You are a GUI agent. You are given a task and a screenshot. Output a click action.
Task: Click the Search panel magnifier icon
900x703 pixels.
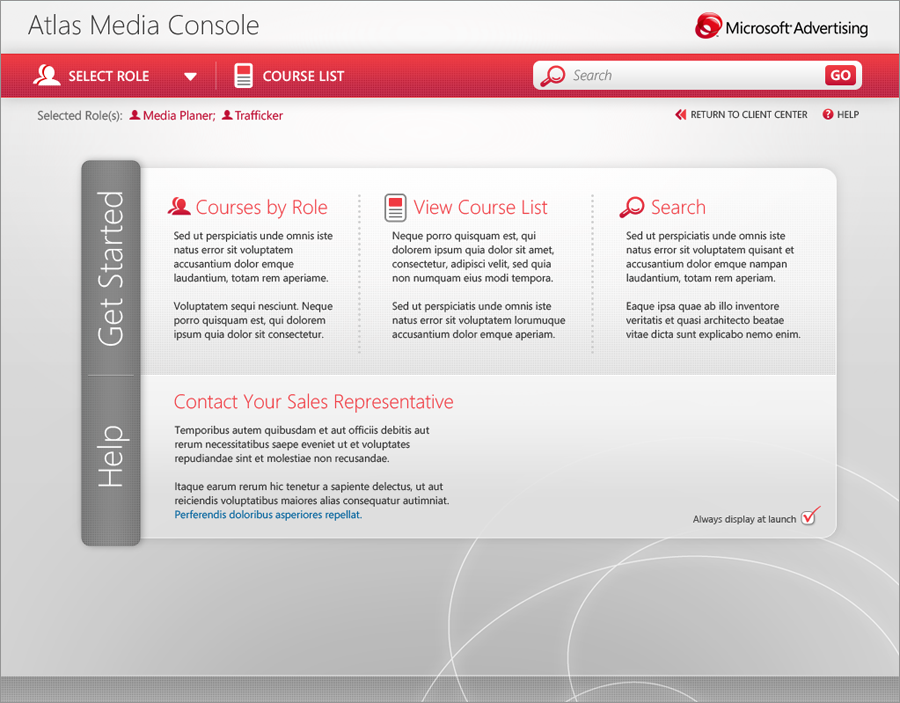point(632,207)
